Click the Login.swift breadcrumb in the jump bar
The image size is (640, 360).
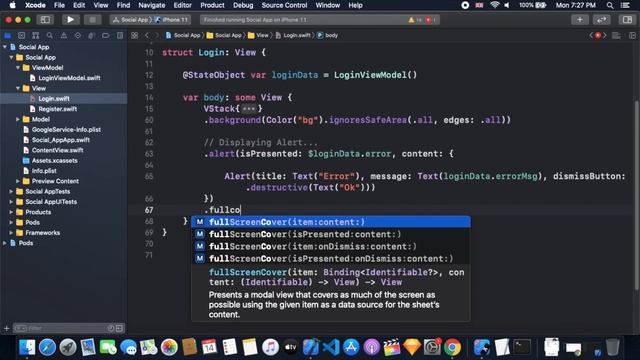pos(293,36)
